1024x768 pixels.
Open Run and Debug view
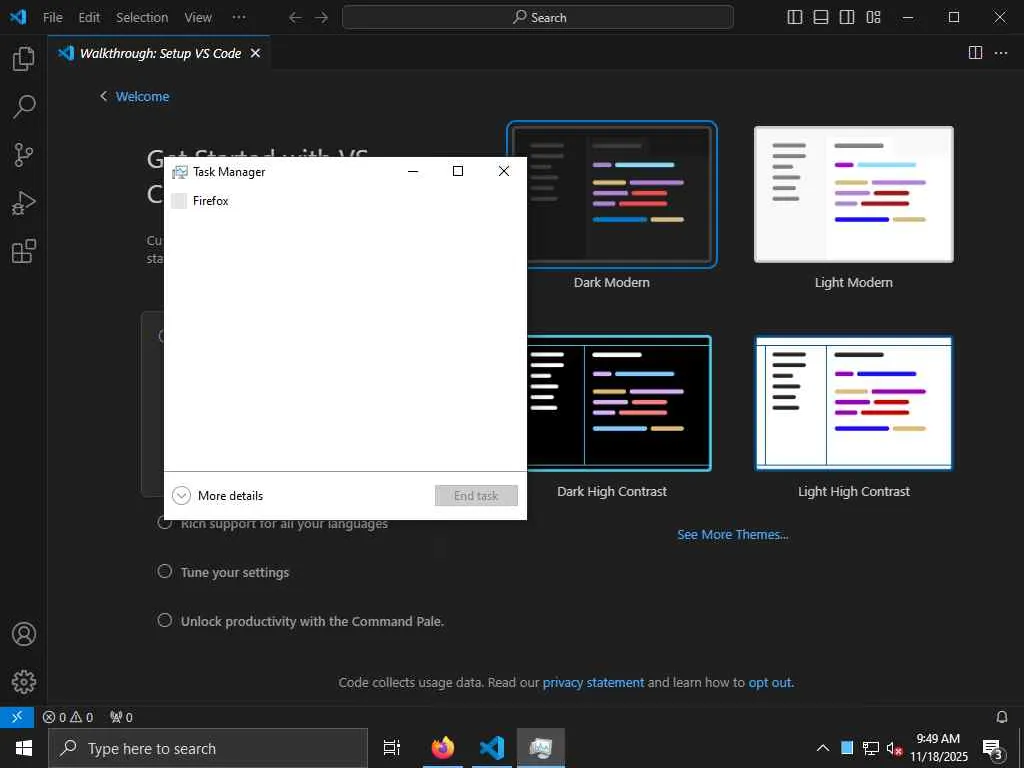click(24, 203)
